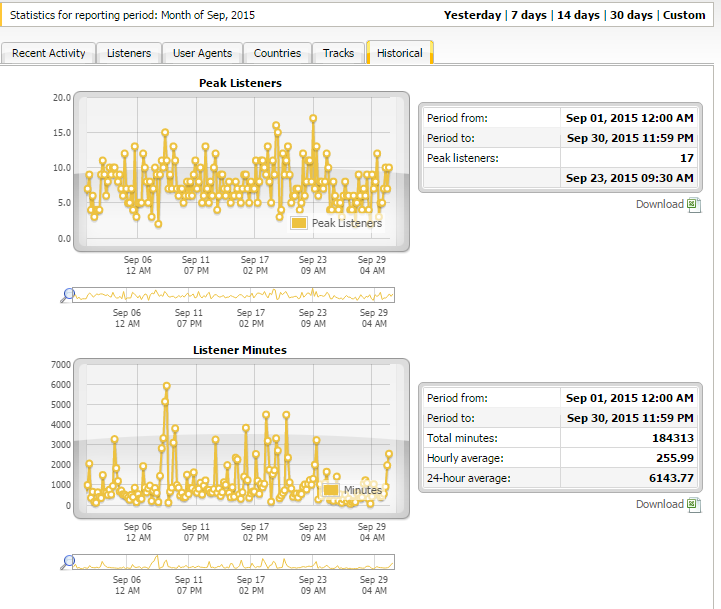Click the Peak Listeners legend color swatch

[299, 223]
